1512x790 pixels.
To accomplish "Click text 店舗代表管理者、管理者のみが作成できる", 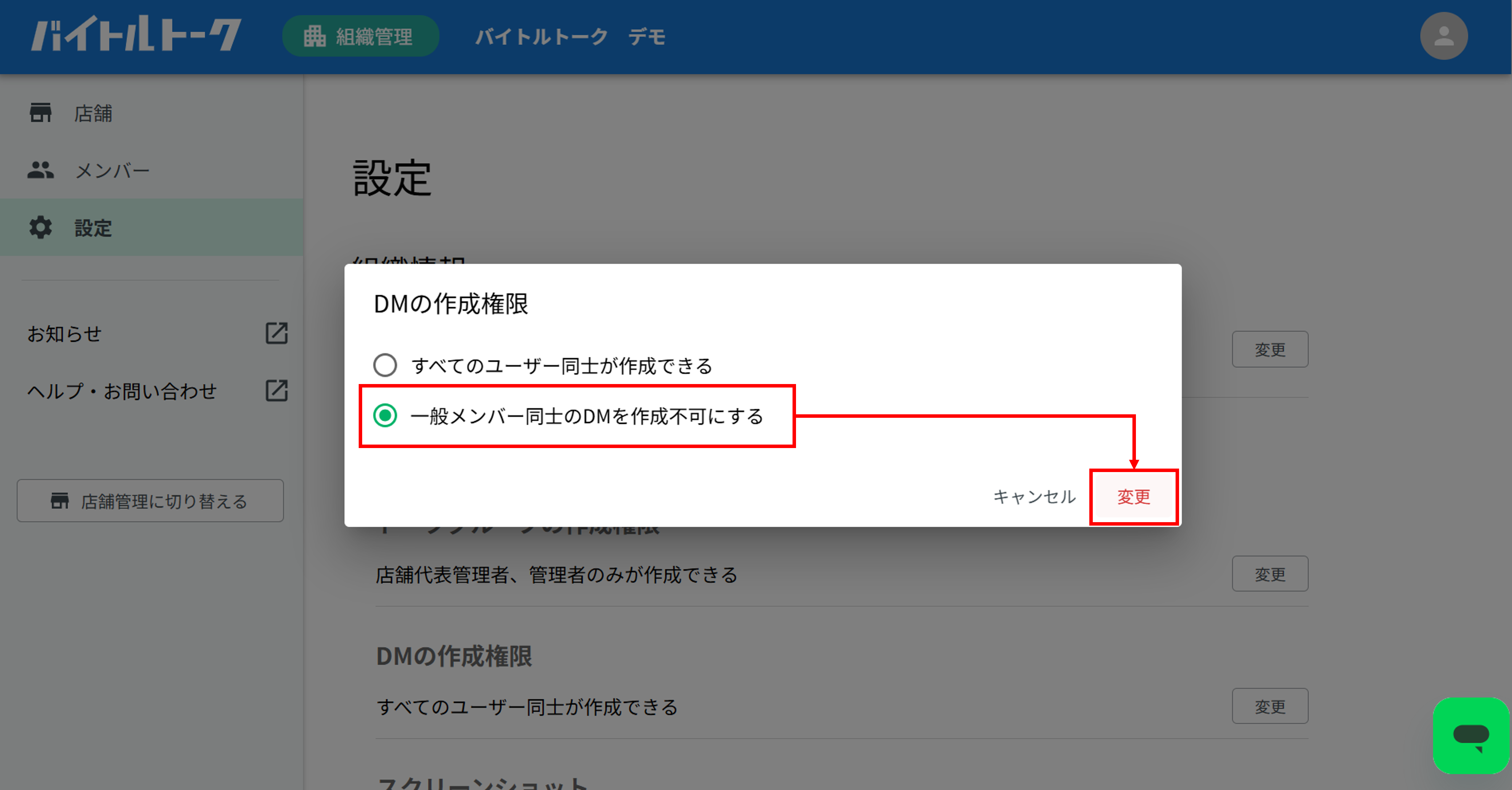I will [556, 575].
